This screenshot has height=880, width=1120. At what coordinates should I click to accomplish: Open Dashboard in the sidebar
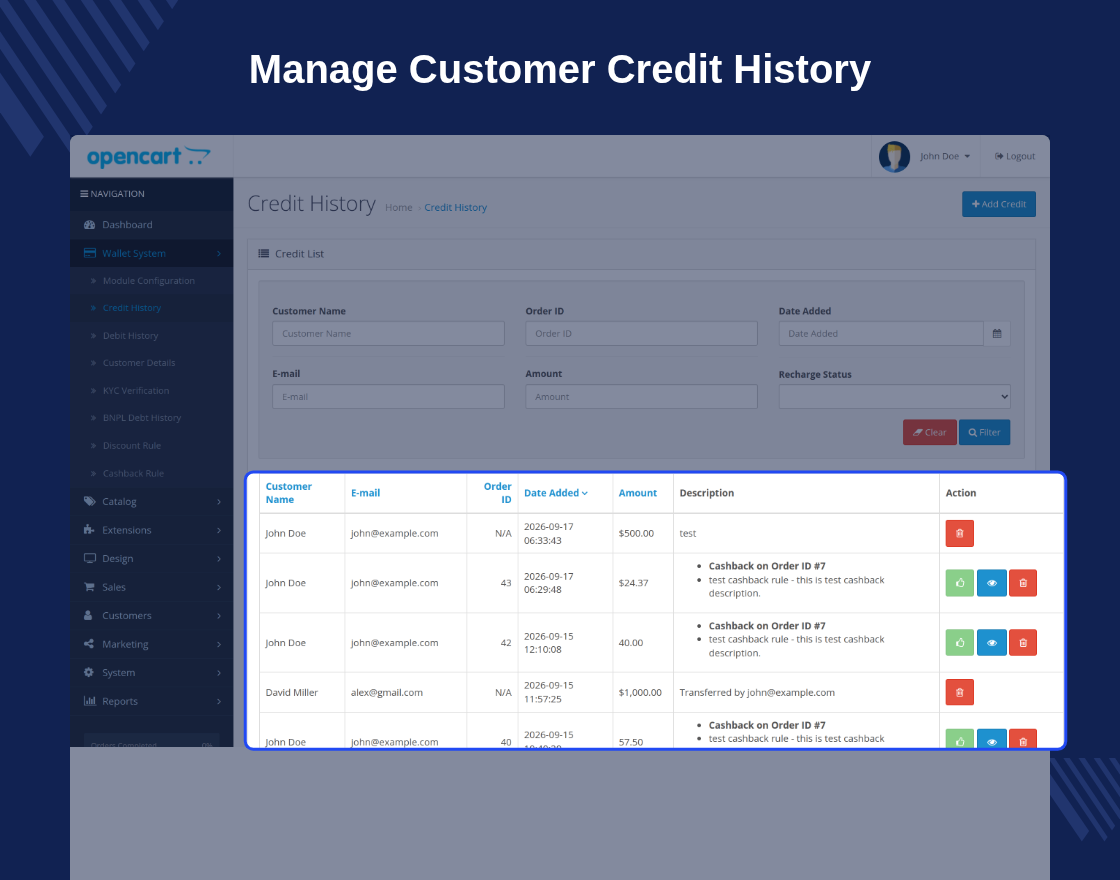151,224
